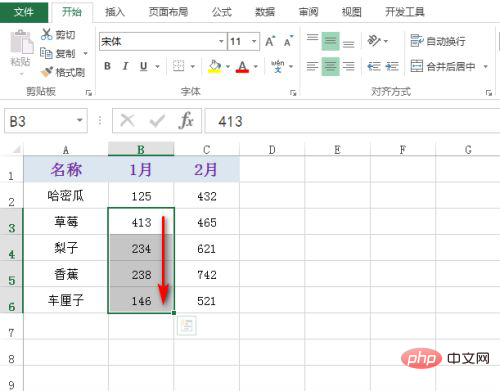
Task: Switch to the 开发工具 Developer tab
Action: (405, 12)
